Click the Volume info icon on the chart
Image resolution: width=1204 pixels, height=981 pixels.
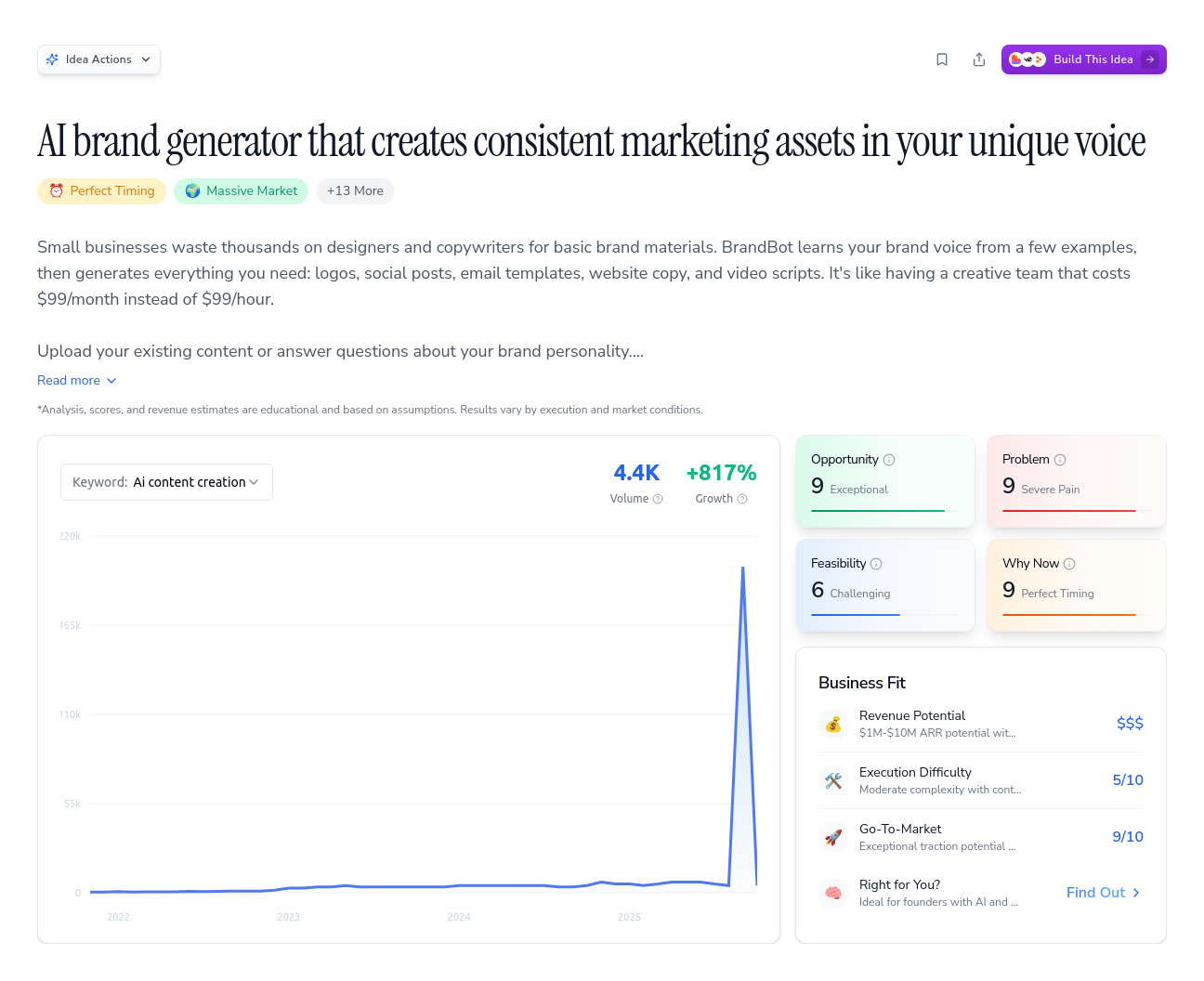[660, 499]
